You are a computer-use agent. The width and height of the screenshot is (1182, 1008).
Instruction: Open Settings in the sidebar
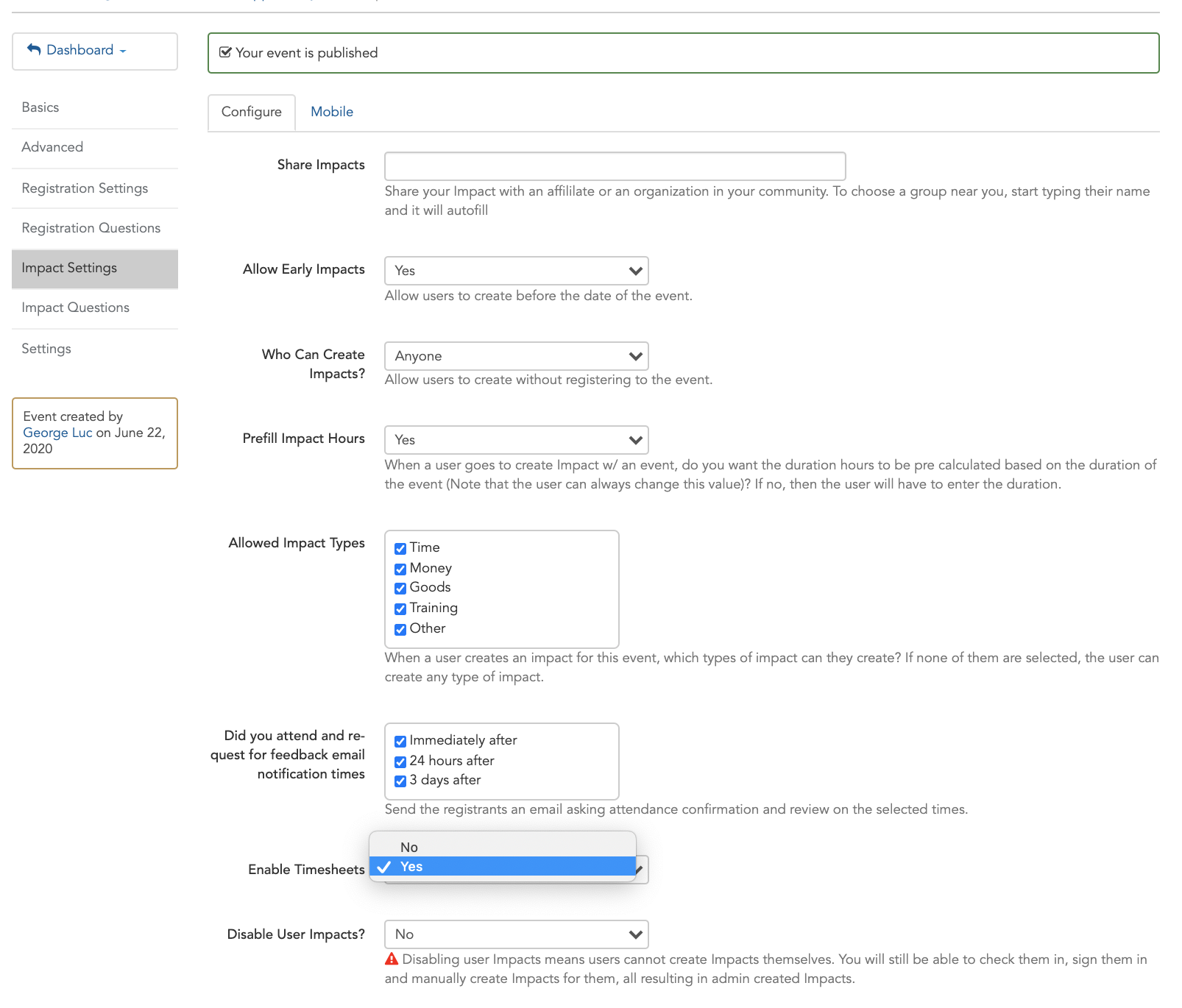pyautogui.click(x=95, y=349)
